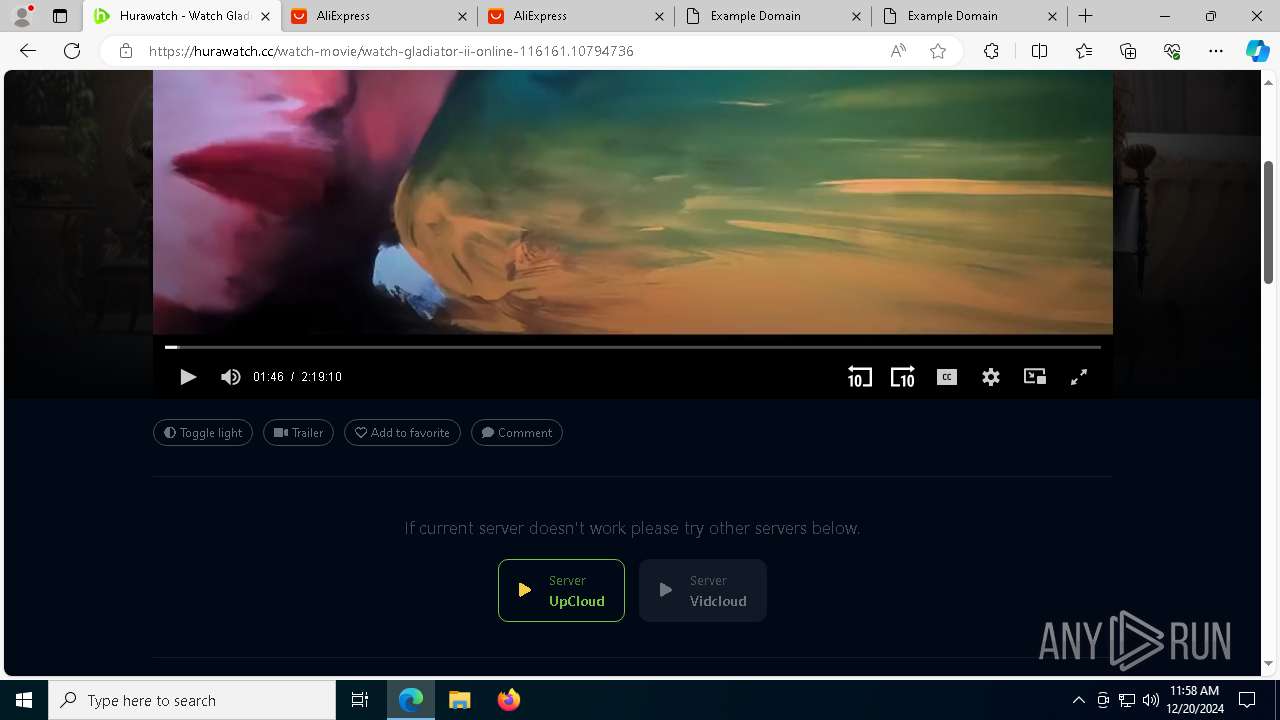
Task: Click page vertical scrollbar thumb
Action: 1269,221
